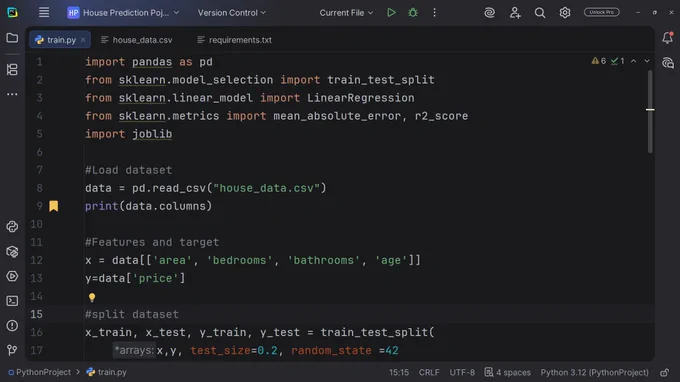680x382 pixels.
Task: Click the train.py breadcrumb in status bar
Action: pos(107,372)
